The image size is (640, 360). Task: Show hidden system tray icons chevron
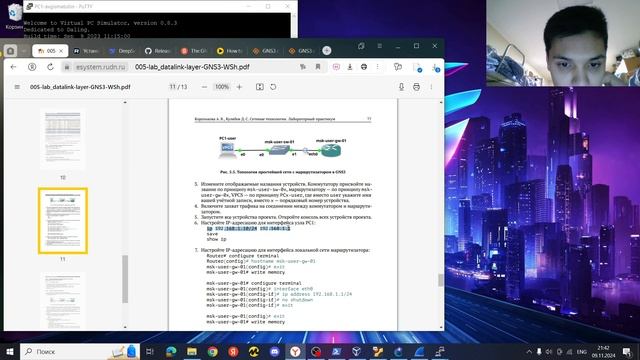tap(529, 351)
